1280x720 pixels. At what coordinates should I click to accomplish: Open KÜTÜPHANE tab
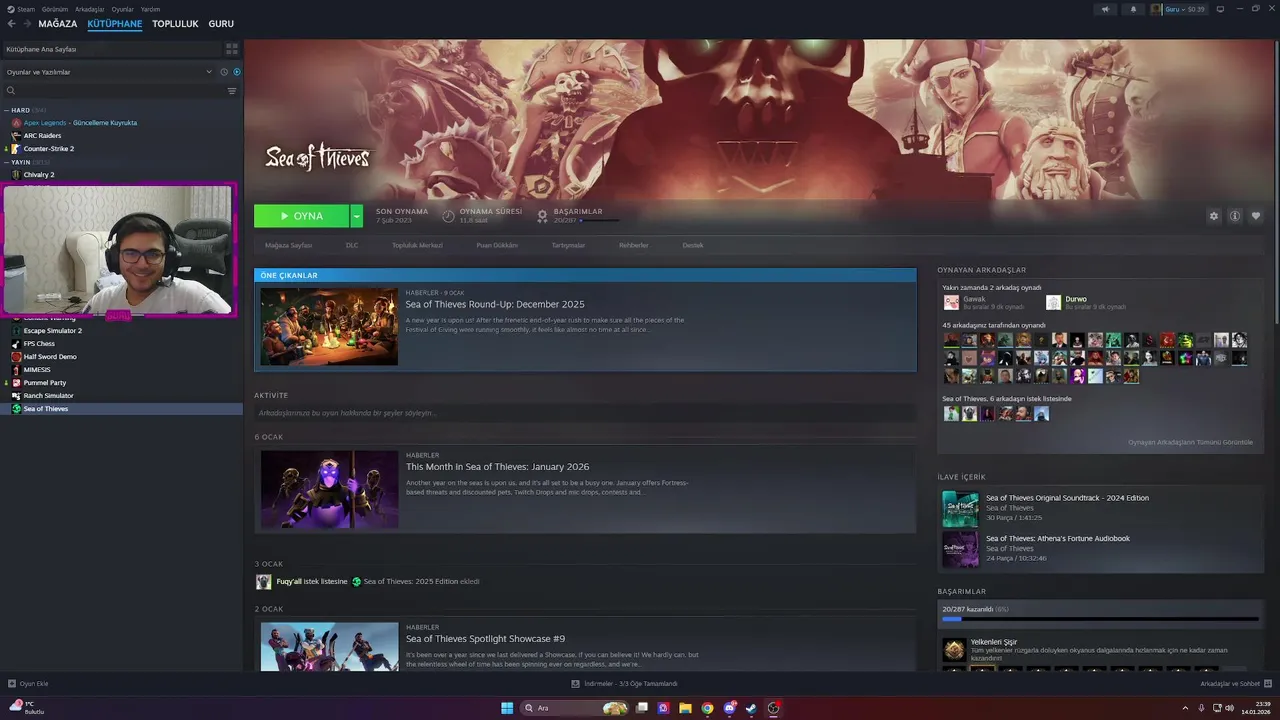coord(115,23)
